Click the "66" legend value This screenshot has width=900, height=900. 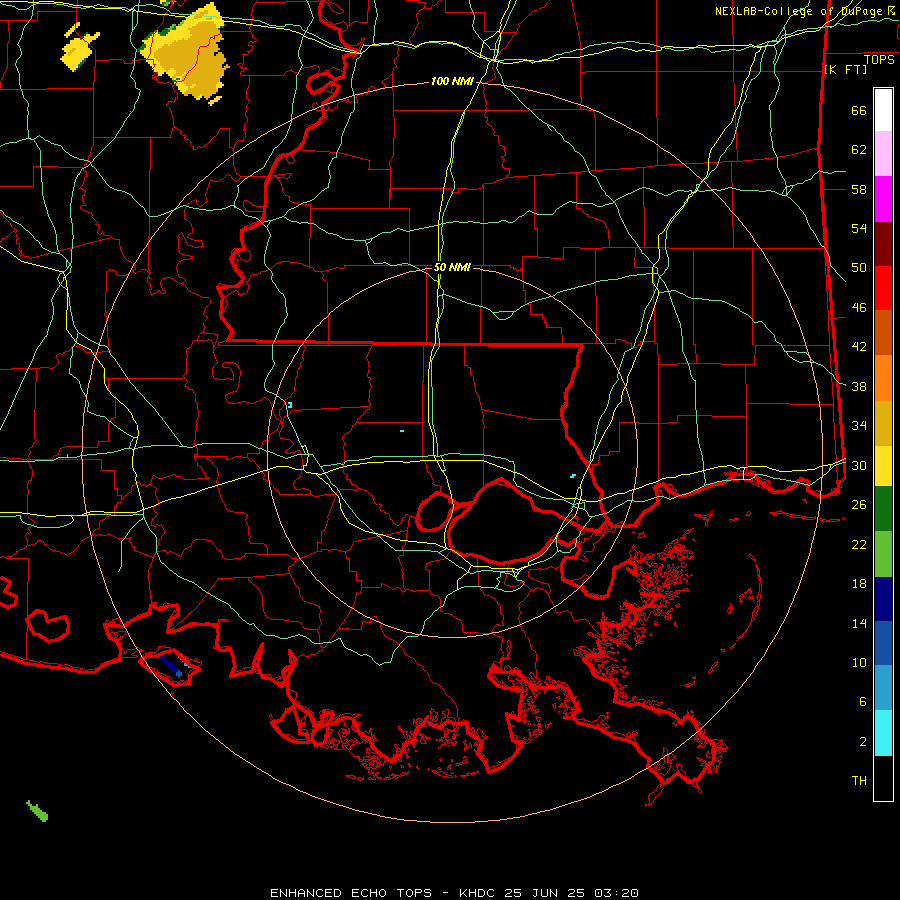[859, 110]
